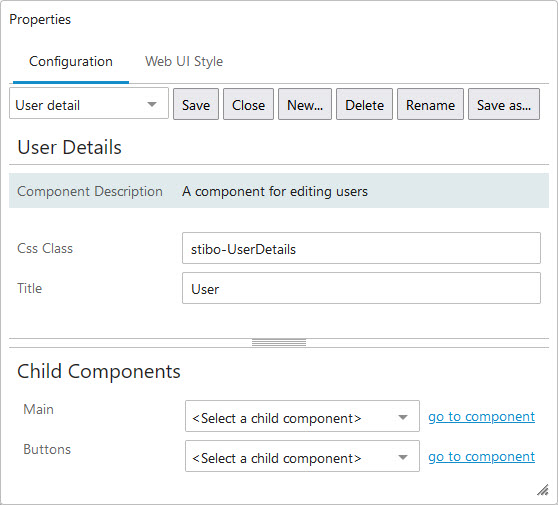Image resolution: width=558 pixels, height=505 pixels.
Task: Grab the horizontal splitter handle above Child Components
Action: pyautogui.click(x=279, y=343)
